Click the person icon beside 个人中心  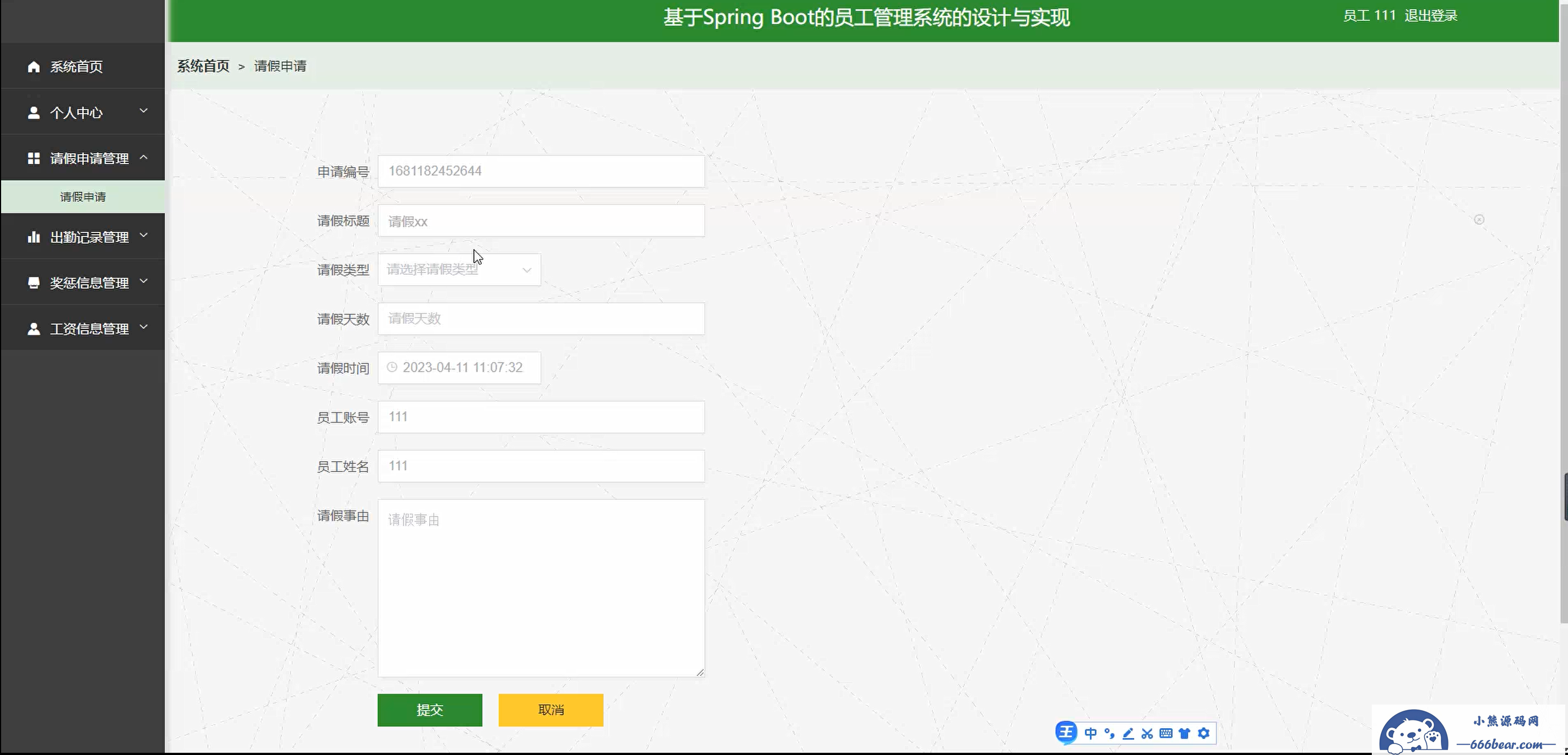(33, 112)
